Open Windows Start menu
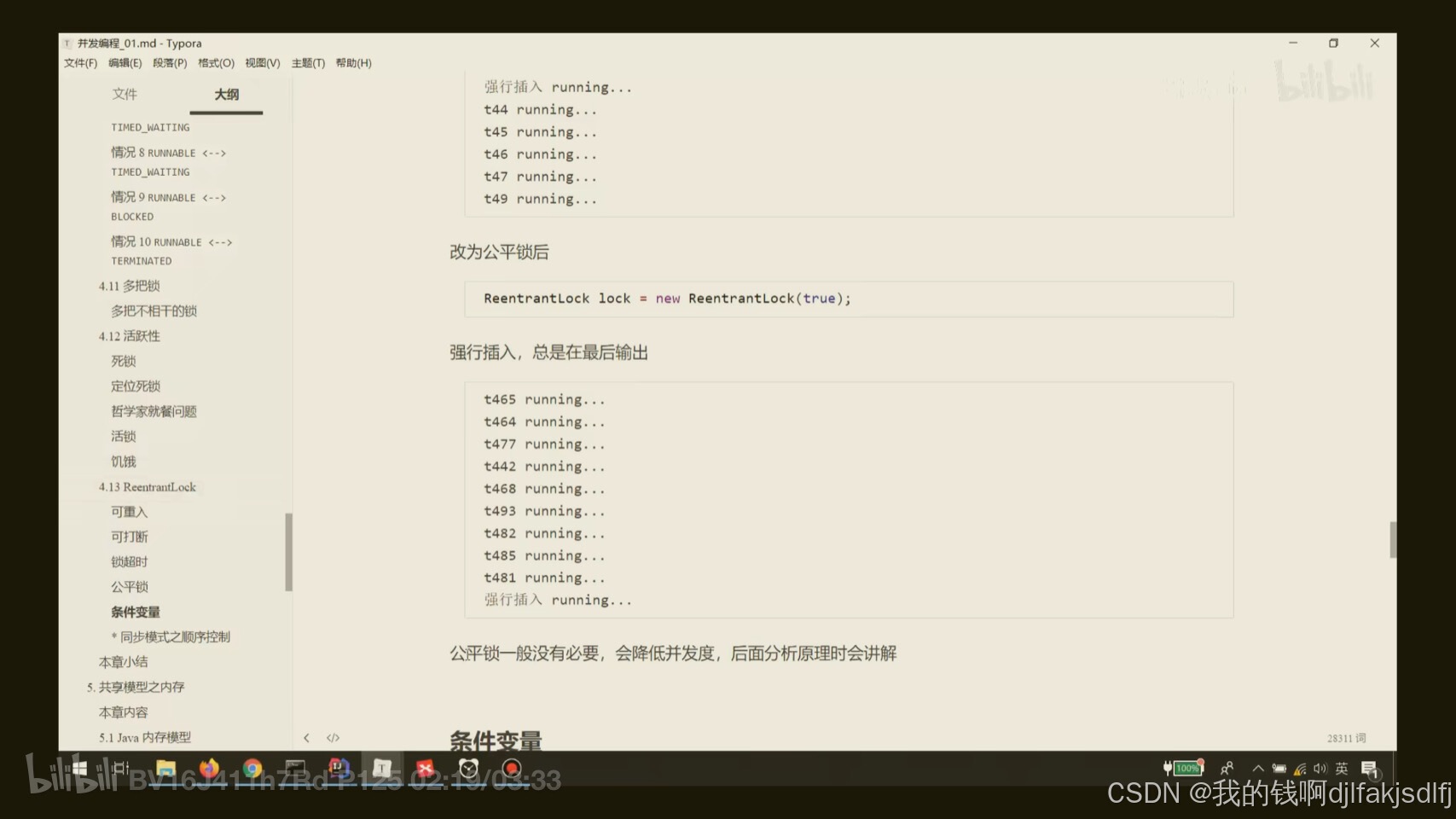 tap(79, 769)
